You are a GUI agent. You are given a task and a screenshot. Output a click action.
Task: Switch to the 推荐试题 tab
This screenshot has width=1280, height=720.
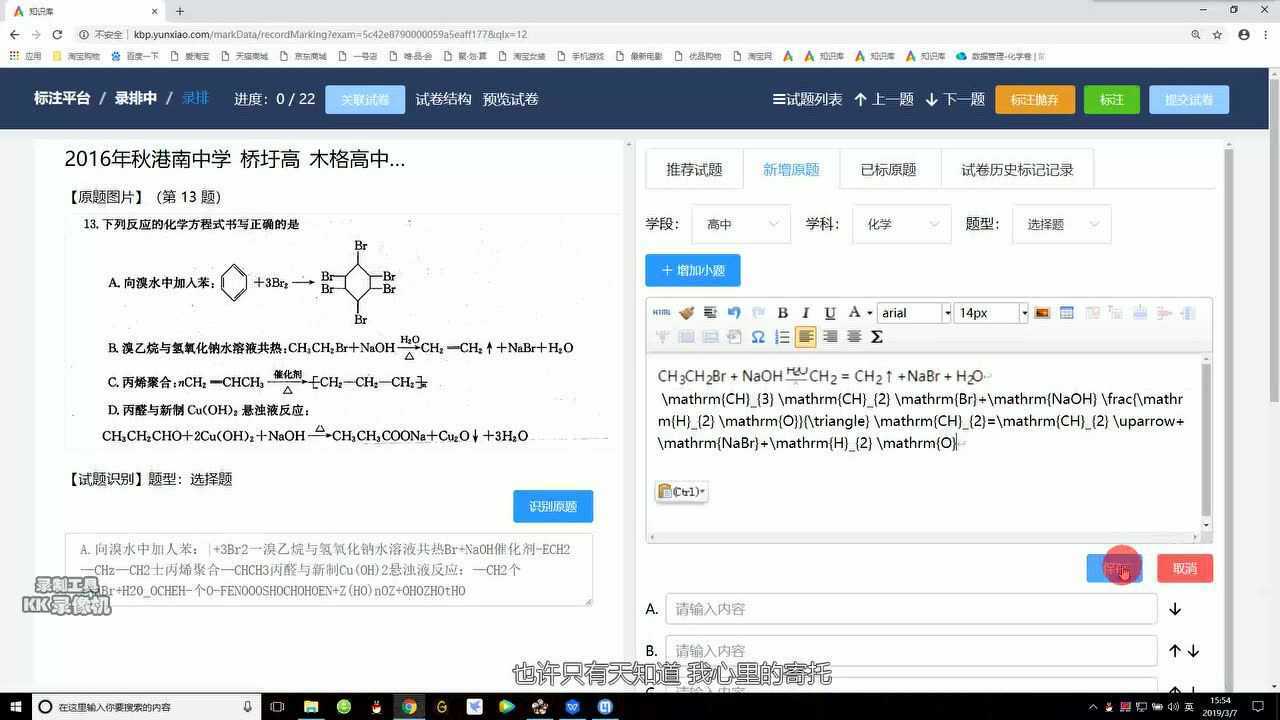pyautogui.click(x=694, y=169)
